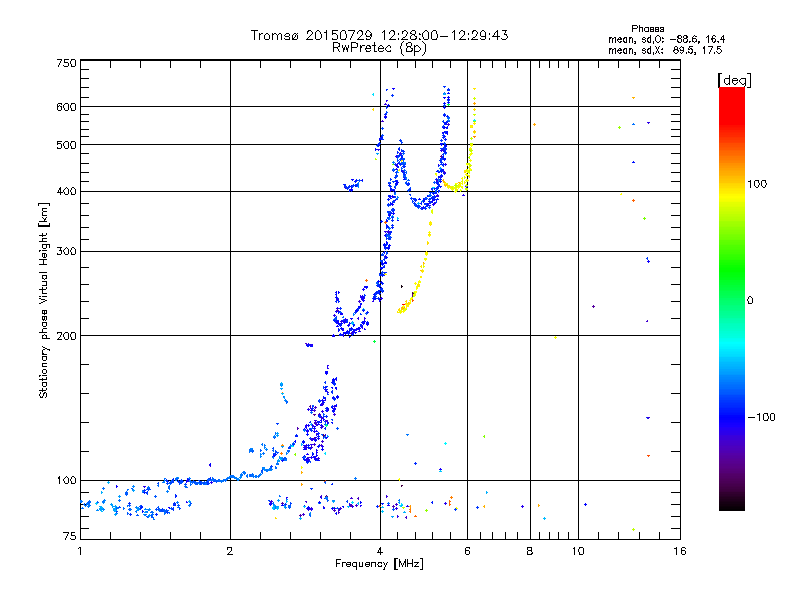Click the 'Frequency [MHz]' axis label

tap(379, 564)
